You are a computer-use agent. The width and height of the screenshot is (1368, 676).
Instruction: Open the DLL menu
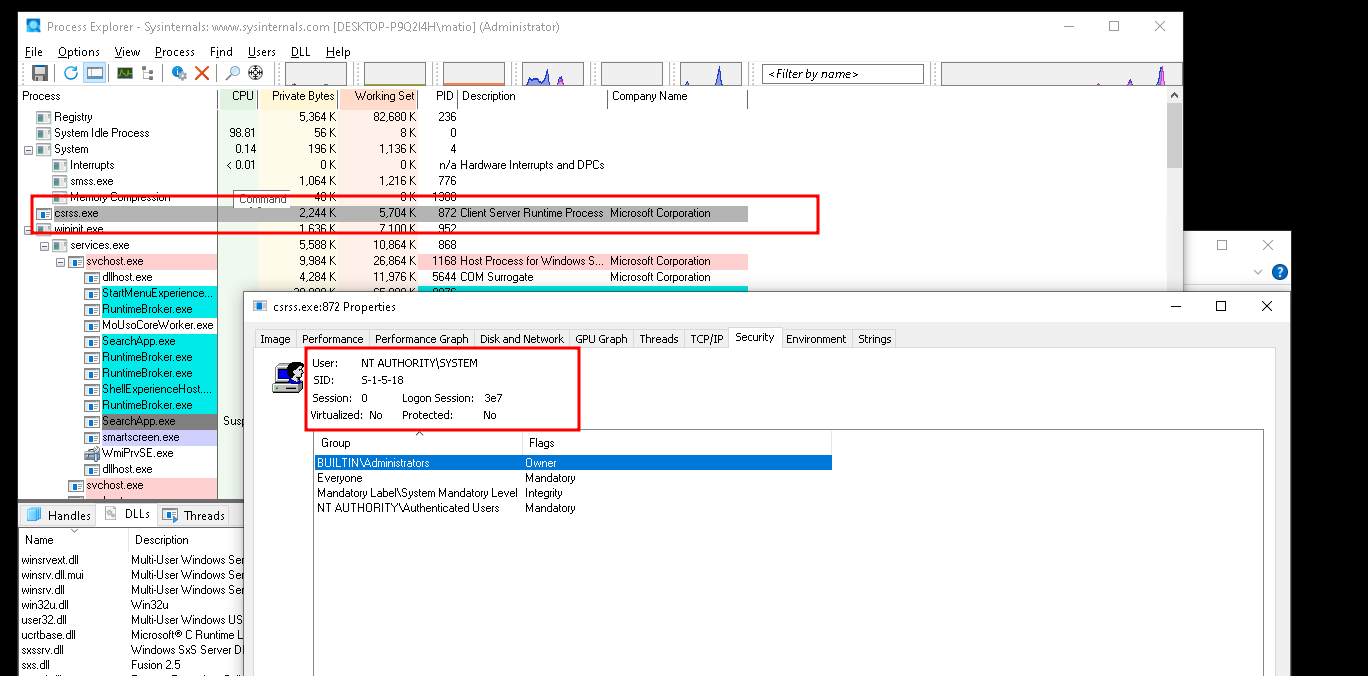(301, 52)
